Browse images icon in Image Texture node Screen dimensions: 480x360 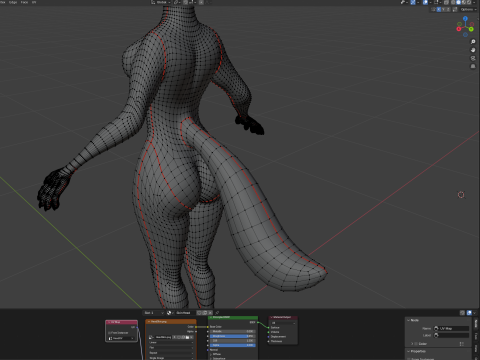pyautogui.click(x=151, y=337)
